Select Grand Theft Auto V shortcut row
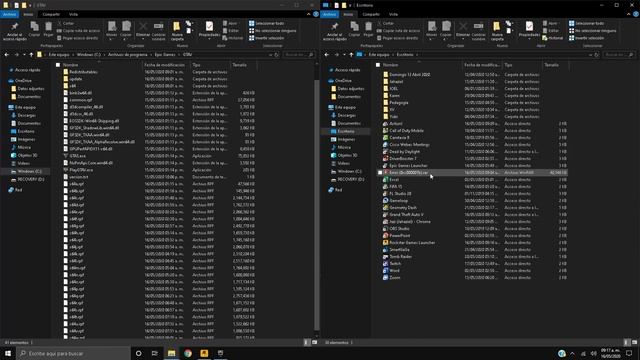640x360 pixels. click(x=471, y=215)
